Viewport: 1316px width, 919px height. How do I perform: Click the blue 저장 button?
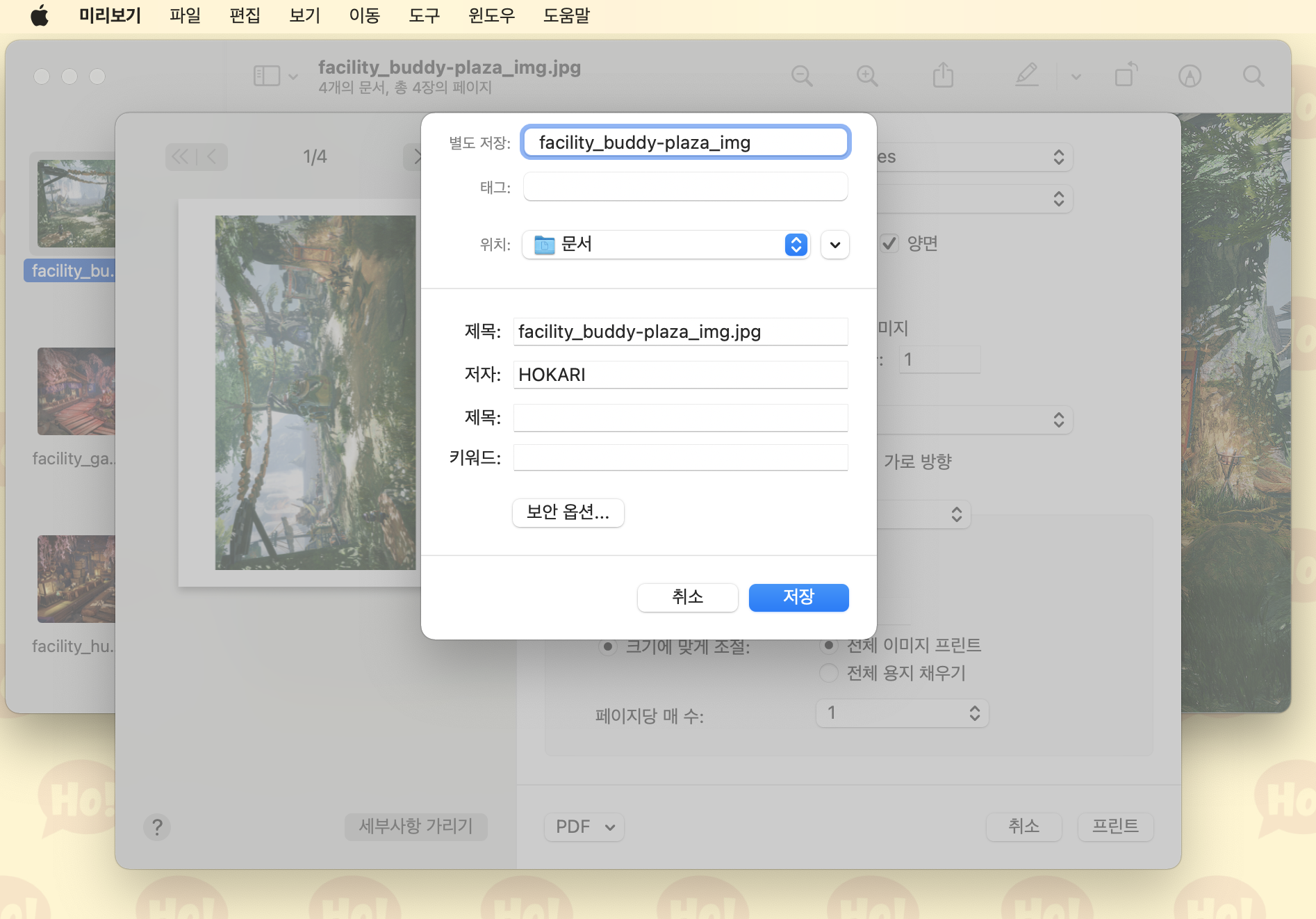(798, 597)
